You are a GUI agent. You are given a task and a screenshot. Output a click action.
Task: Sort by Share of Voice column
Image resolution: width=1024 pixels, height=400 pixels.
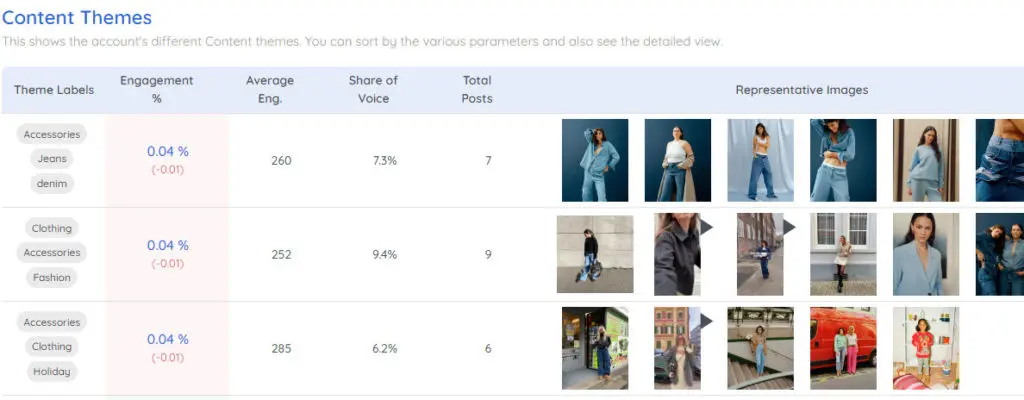pos(373,90)
